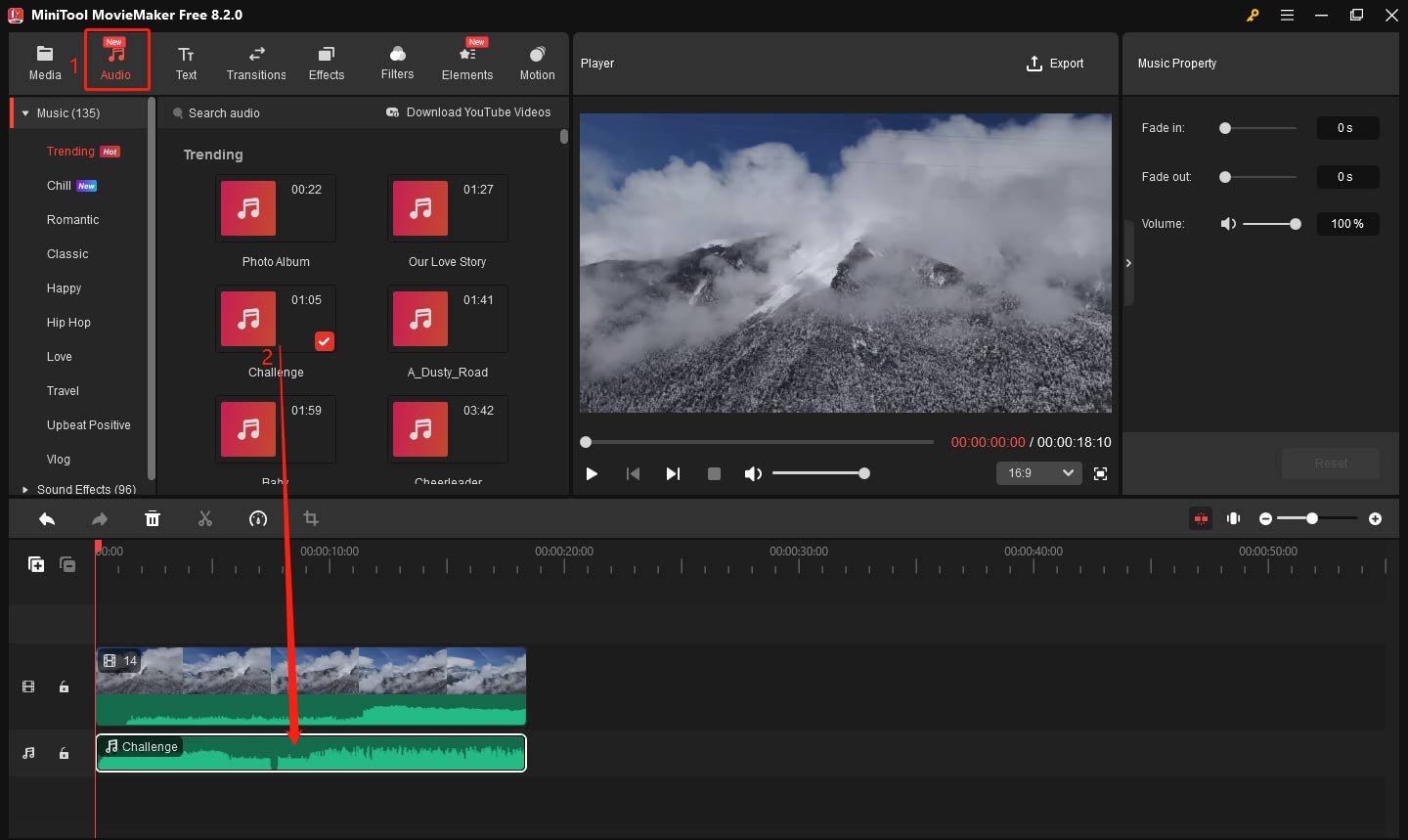Mute the player volume icon
This screenshot has height=840, width=1408.
tap(753, 473)
